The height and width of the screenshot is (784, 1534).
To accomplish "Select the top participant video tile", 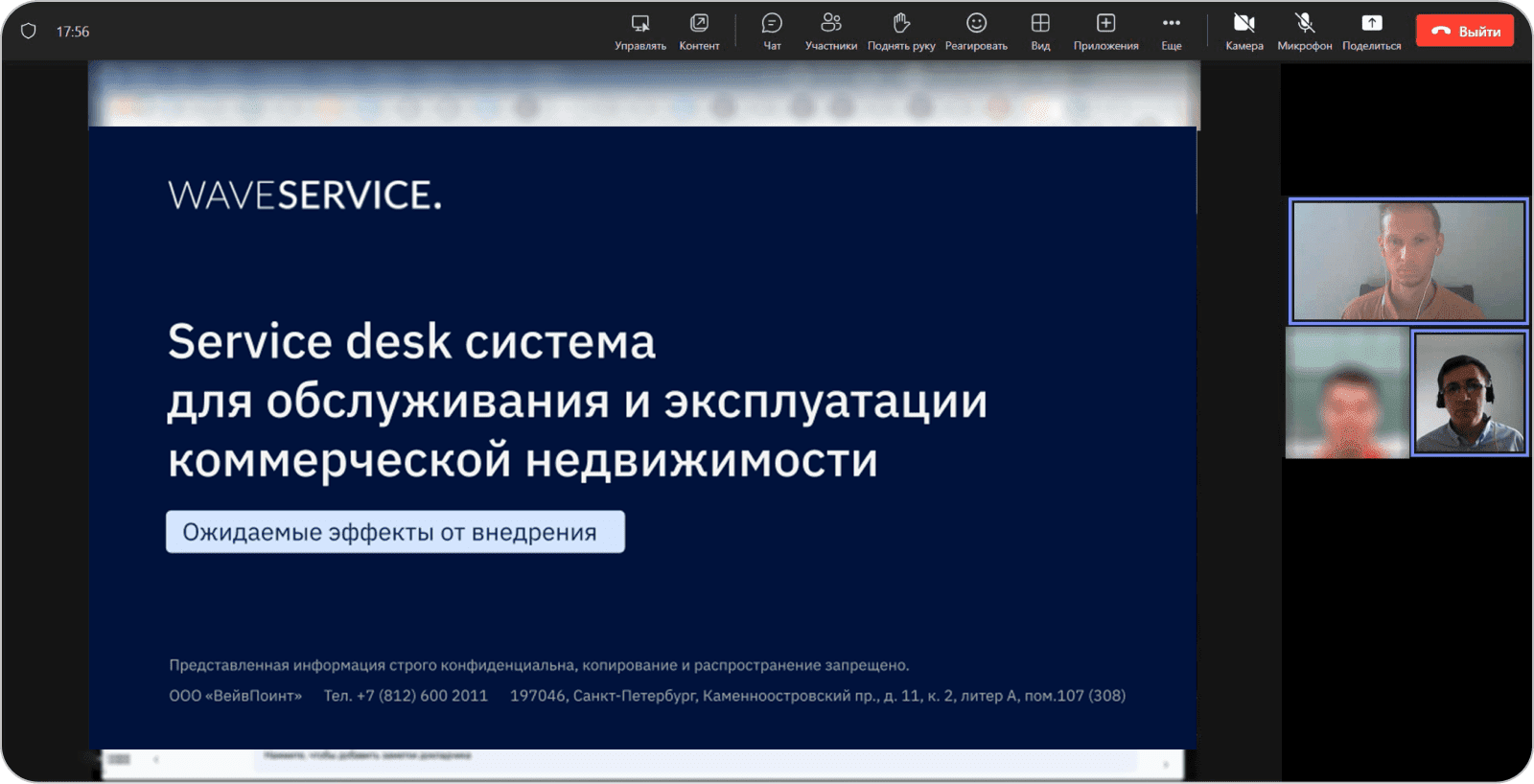I will click(x=1407, y=261).
